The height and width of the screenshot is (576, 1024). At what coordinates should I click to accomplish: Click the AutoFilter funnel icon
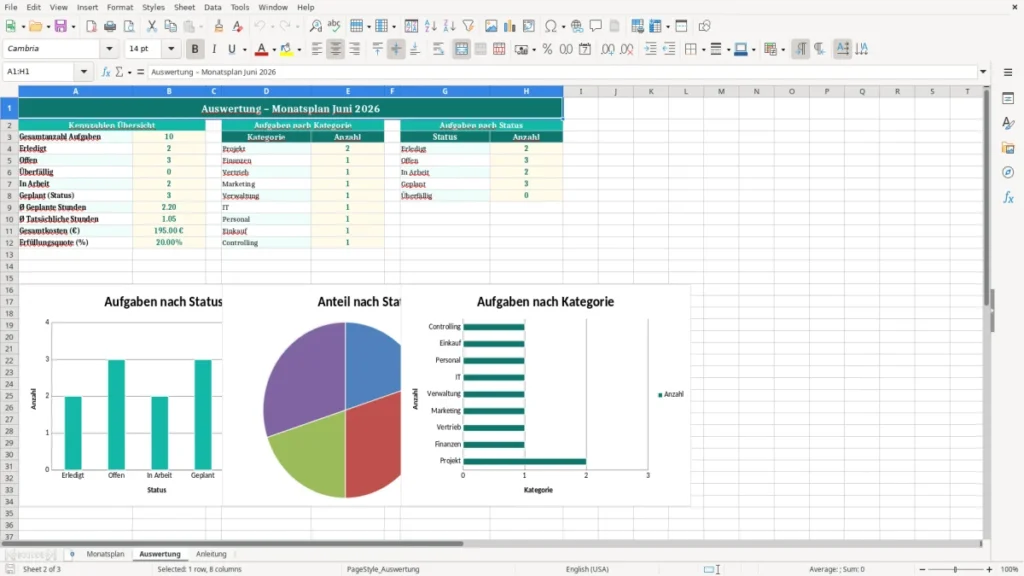coord(468,26)
